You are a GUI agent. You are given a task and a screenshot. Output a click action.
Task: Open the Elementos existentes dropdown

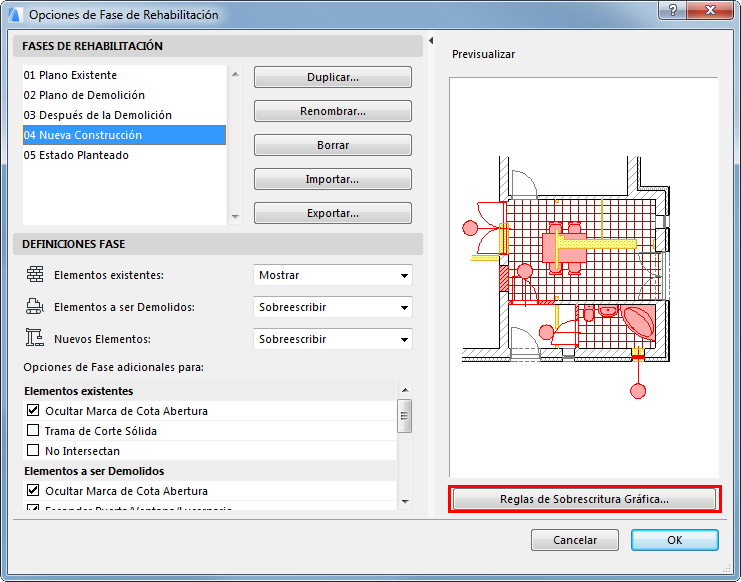[333, 275]
